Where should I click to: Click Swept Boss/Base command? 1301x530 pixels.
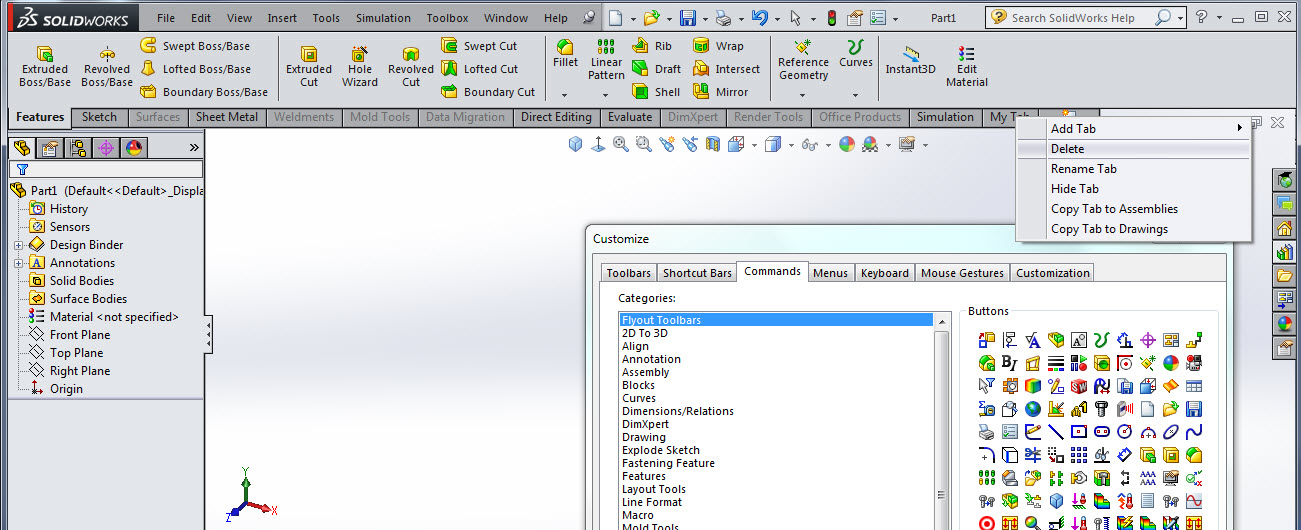(195, 46)
